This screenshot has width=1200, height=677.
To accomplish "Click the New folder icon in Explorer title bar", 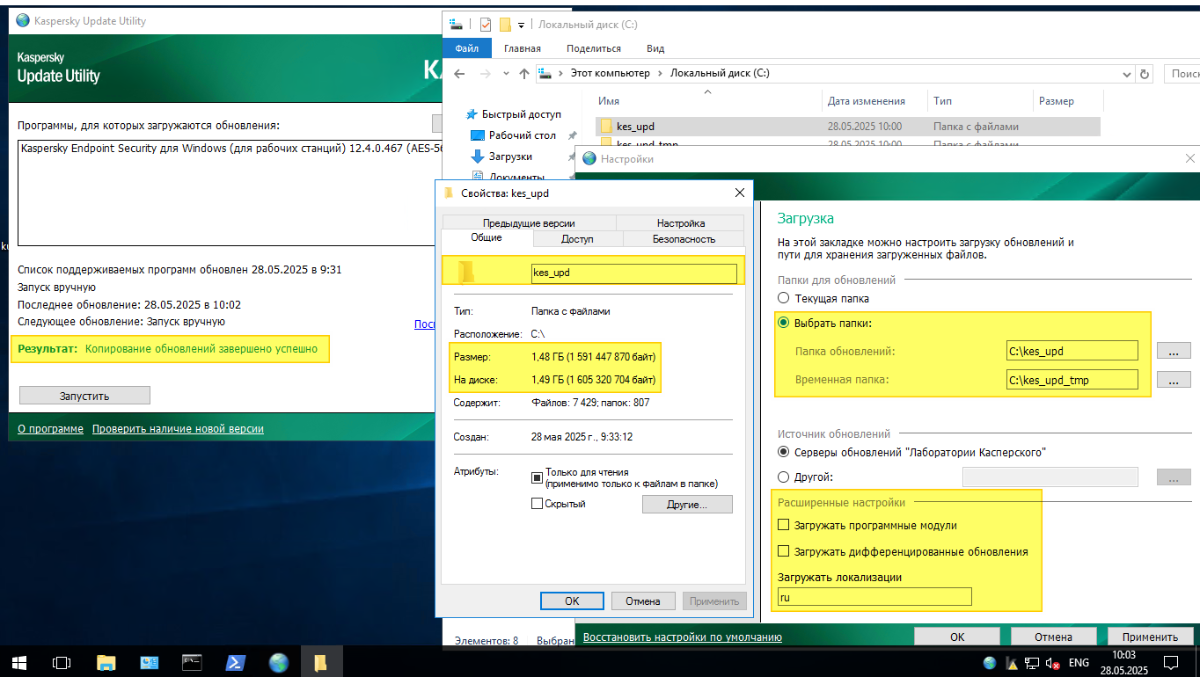I will click(x=505, y=24).
